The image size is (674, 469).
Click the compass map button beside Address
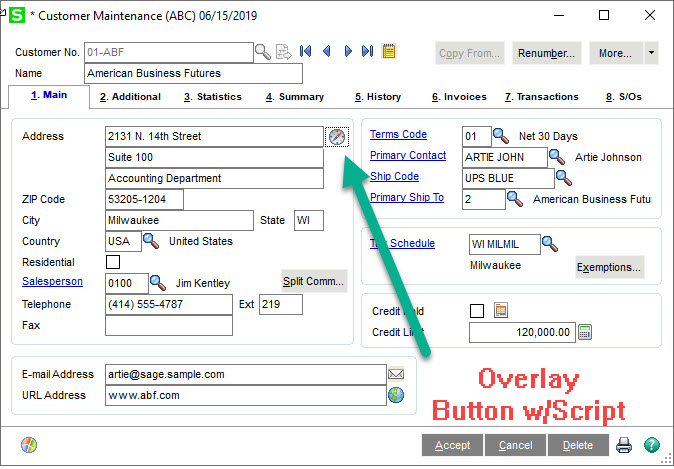click(x=337, y=137)
